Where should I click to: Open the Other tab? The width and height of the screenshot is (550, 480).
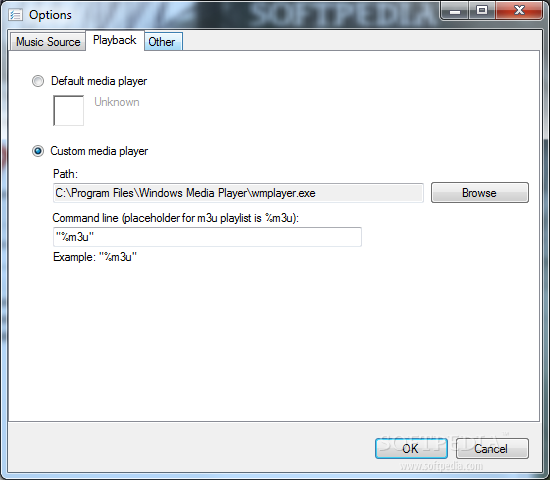click(163, 42)
